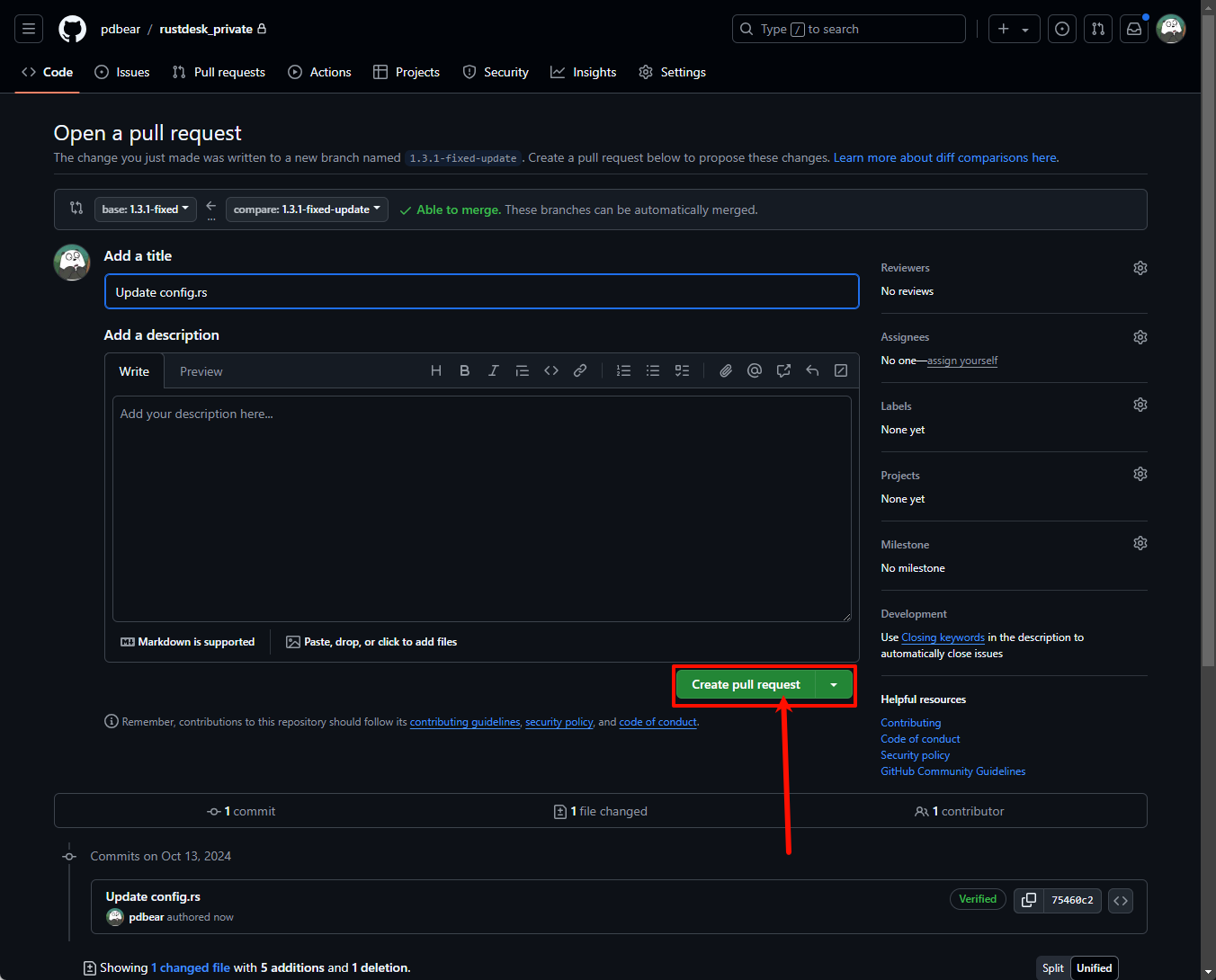
Task: Open the user avatar menu in header
Action: click(x=1171, y=29)
